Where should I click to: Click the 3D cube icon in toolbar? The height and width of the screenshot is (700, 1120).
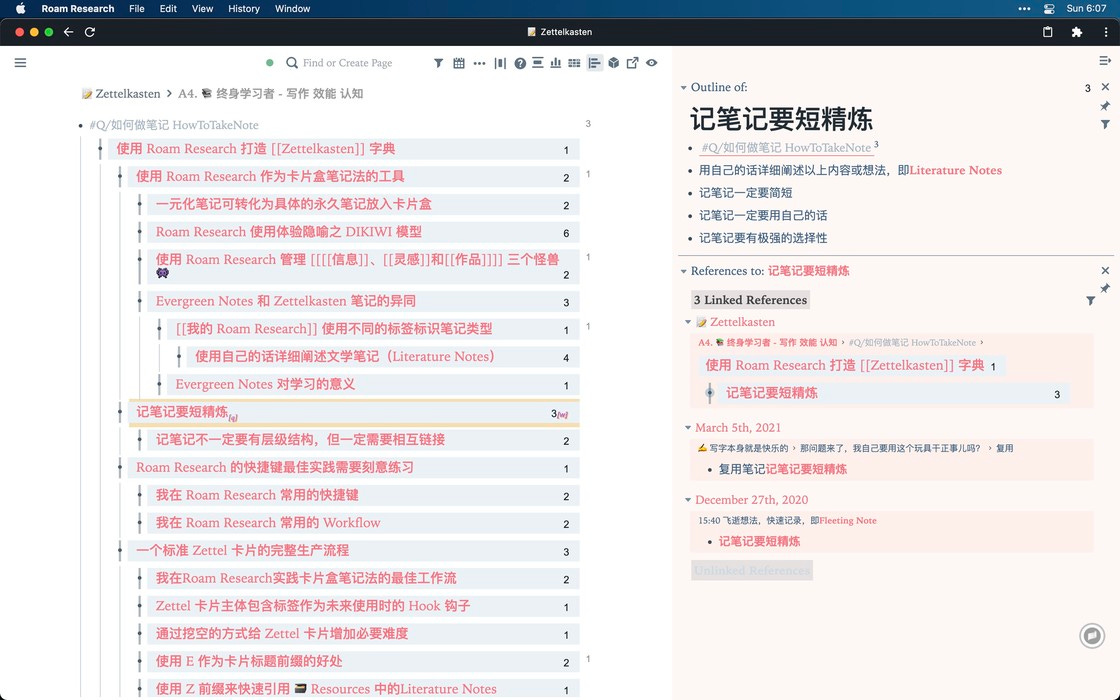(614, 63)
